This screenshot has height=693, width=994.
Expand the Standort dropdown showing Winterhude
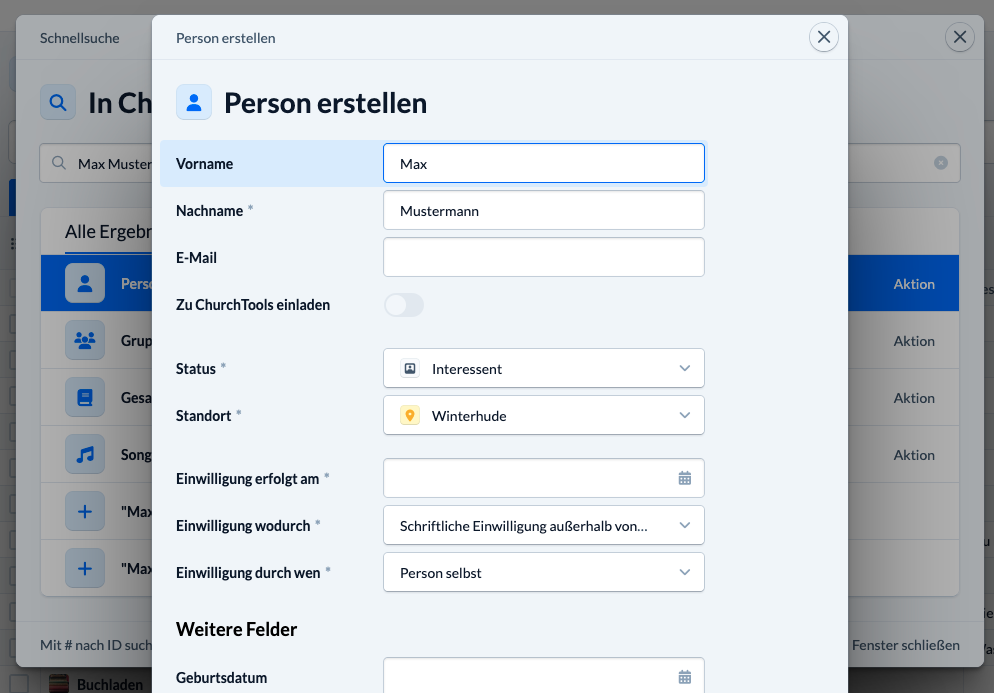(x=543, y=416)
